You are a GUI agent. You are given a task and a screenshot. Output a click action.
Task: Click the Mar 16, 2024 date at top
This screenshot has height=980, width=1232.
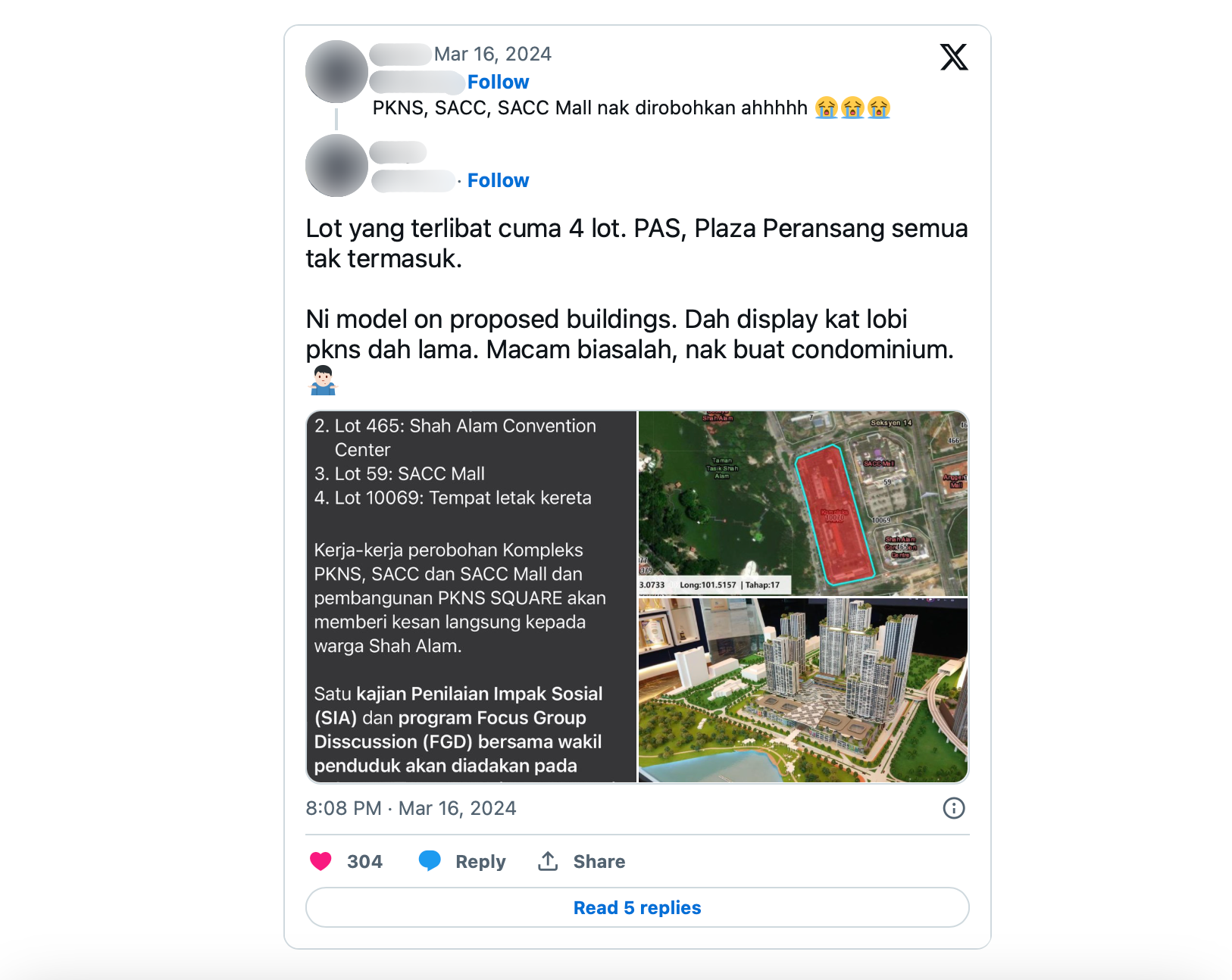492,54
